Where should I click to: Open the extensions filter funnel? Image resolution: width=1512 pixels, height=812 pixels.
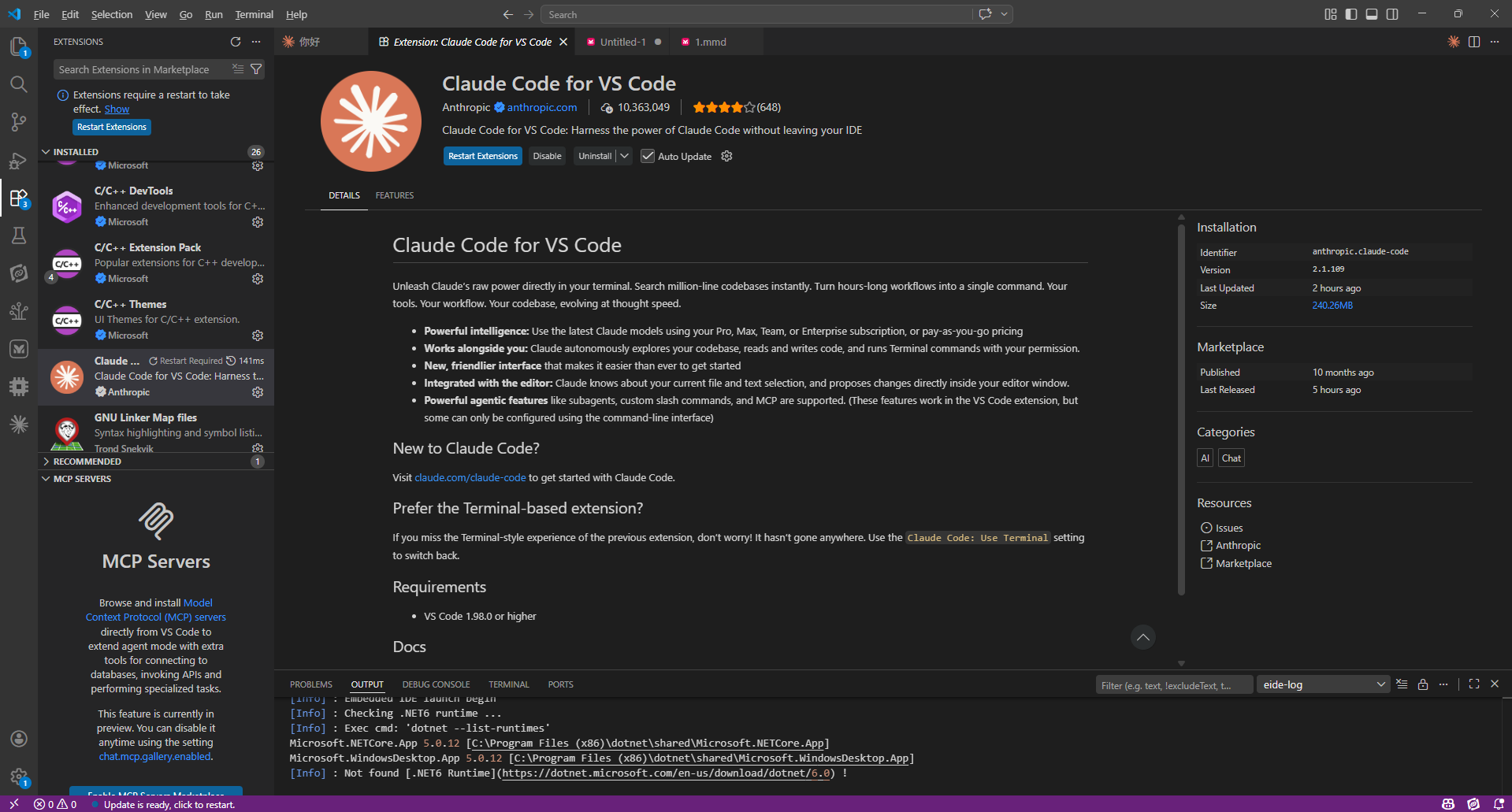click(256, 69)
